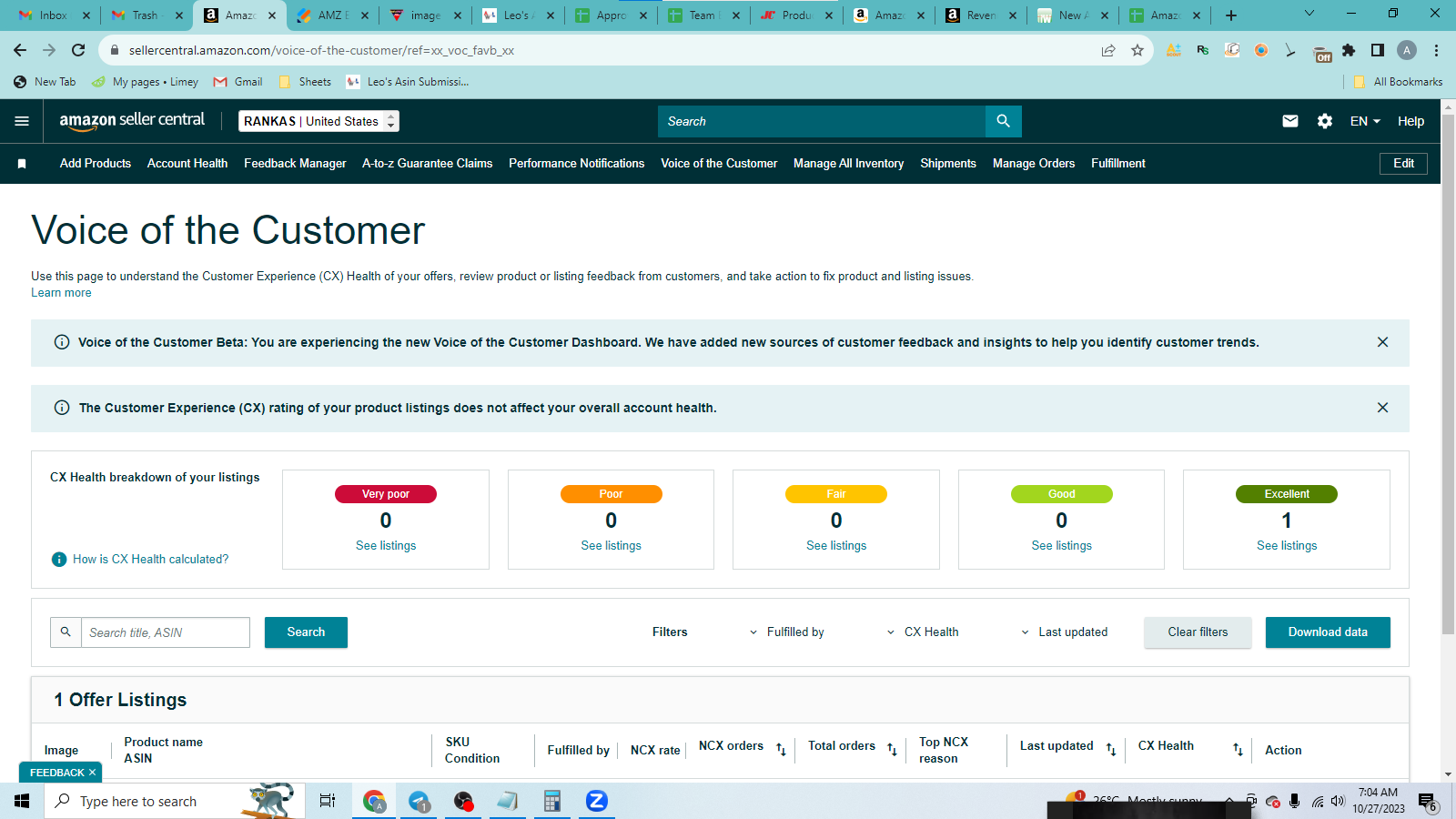Expand the CX Health filter

923,632
